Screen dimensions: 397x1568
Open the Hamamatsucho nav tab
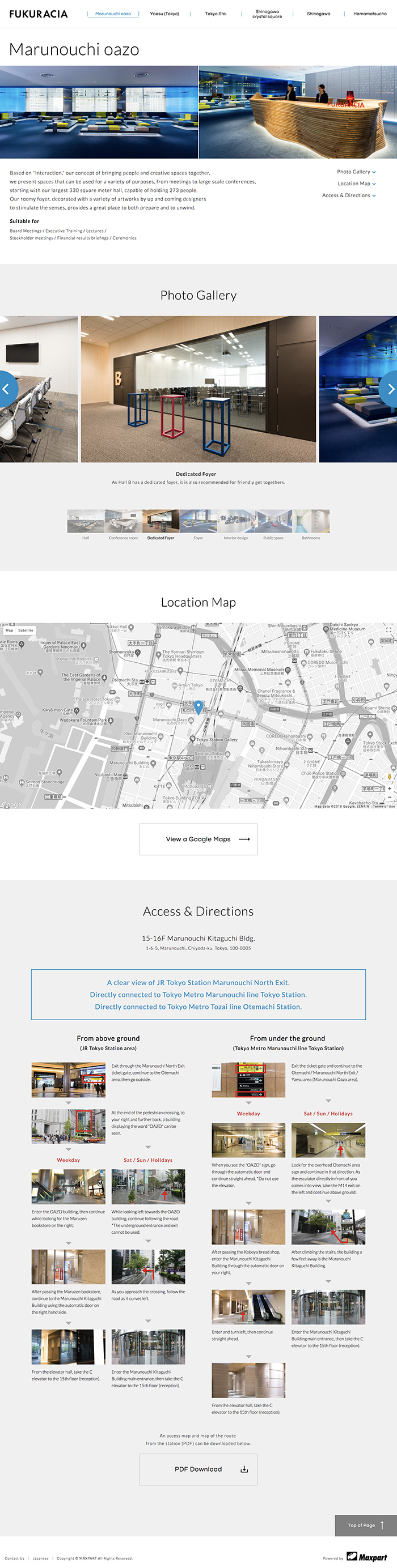[x=370, y=14]
